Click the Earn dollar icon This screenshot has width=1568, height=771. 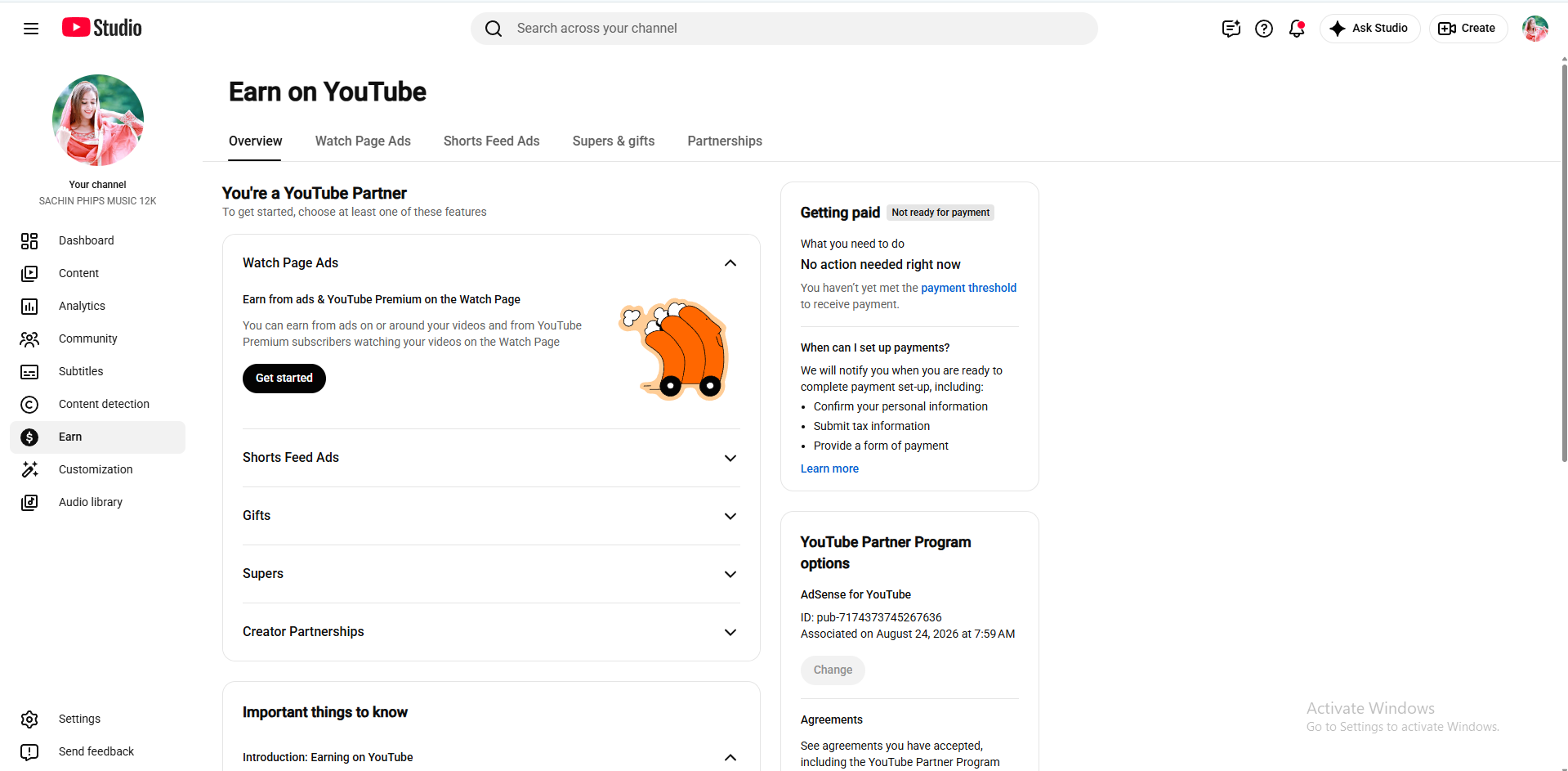(29, 437)
